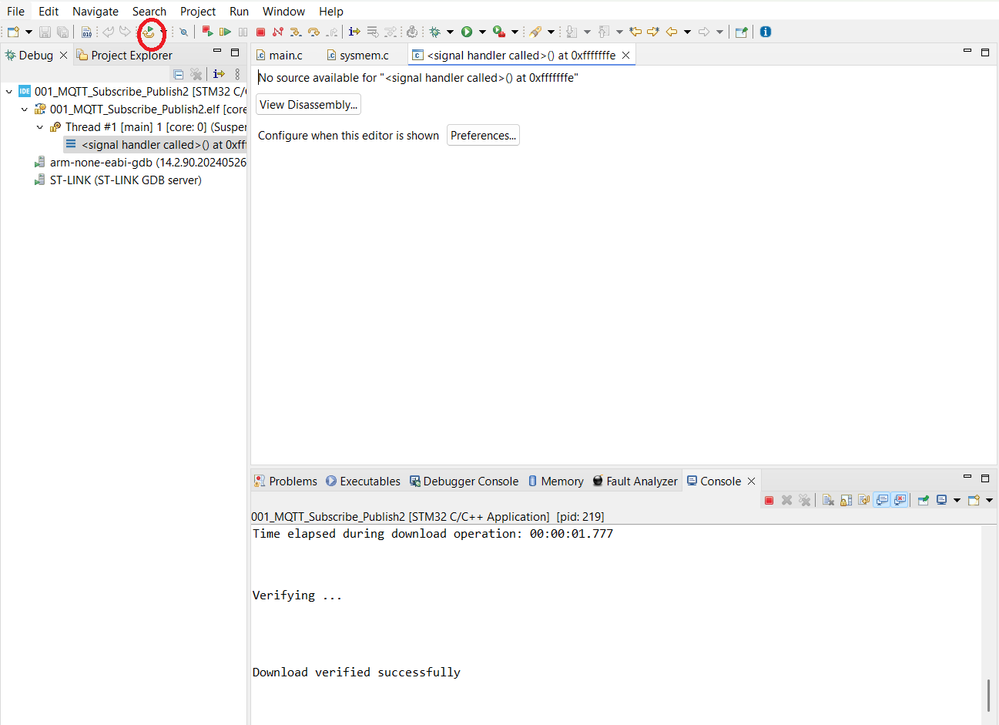The width and height of the screenshot is (999, 725).
Task: Close the signal handler called editor tab
Action: [626, 55]
